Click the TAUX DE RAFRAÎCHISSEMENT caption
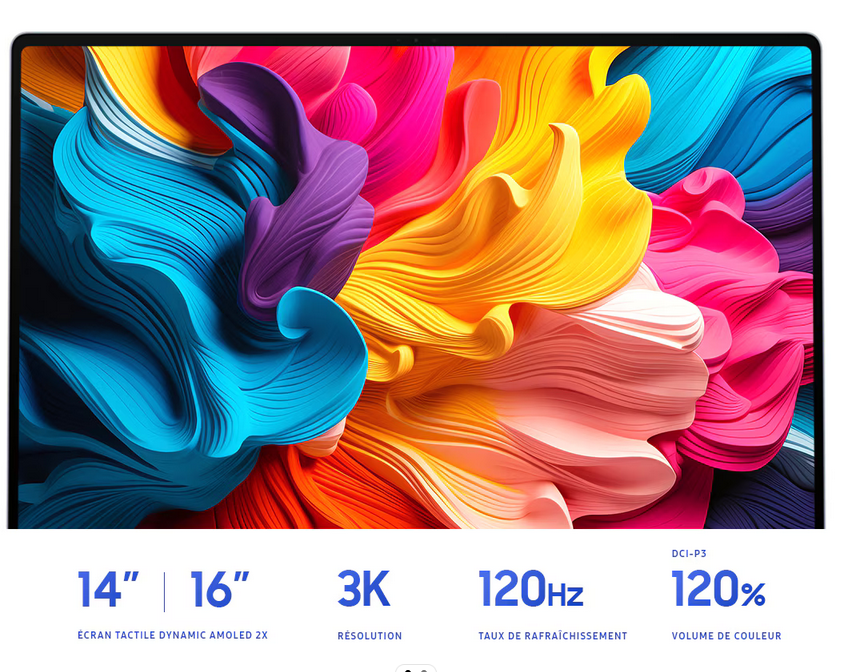The height and width of the screenshot is (672, 864). (552, 636)
